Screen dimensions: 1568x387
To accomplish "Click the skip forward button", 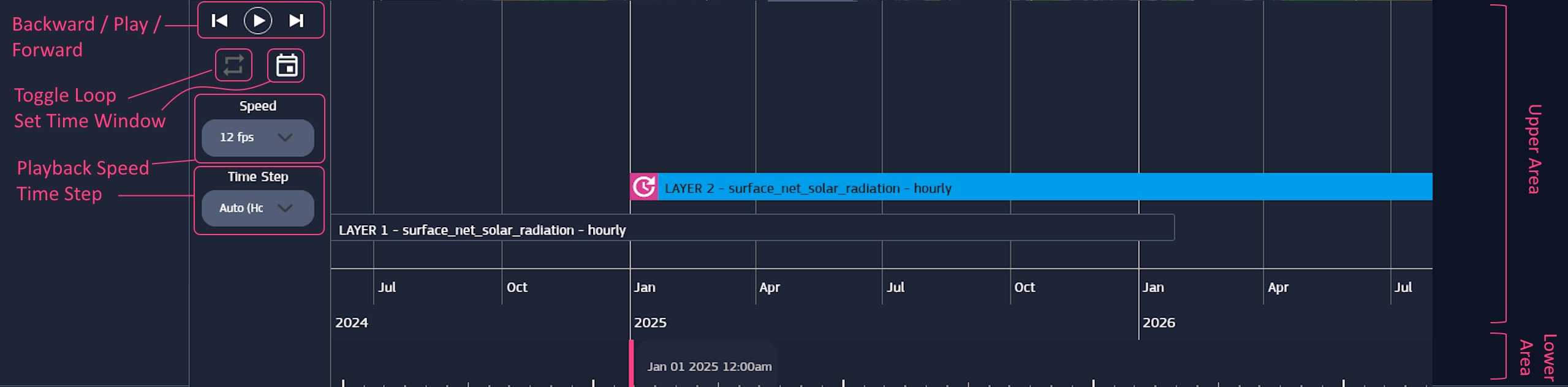I will pyautogui.click(x=297, y=21).
